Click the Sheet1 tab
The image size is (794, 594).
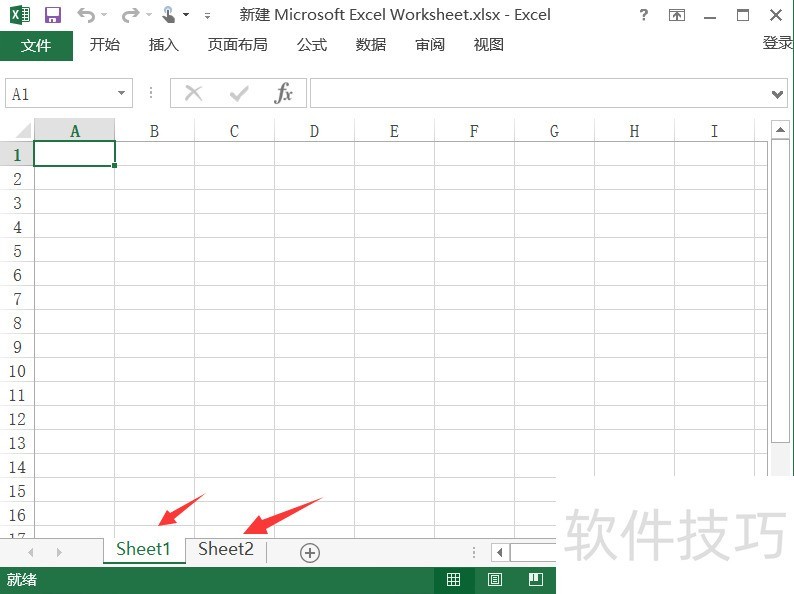pos(143,549)
